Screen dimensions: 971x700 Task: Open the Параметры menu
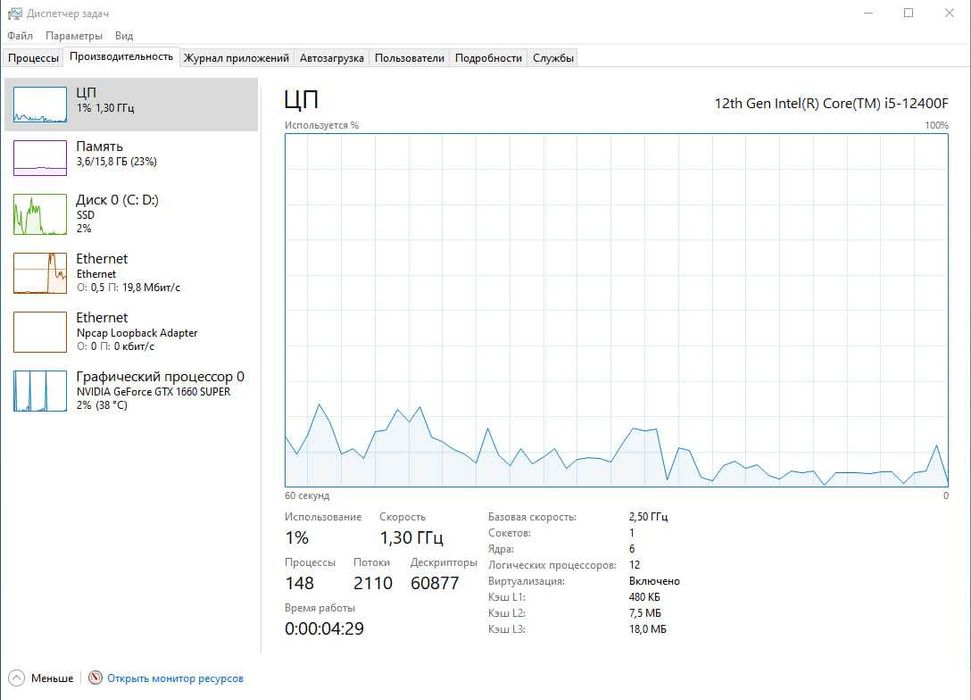[74, 36]
